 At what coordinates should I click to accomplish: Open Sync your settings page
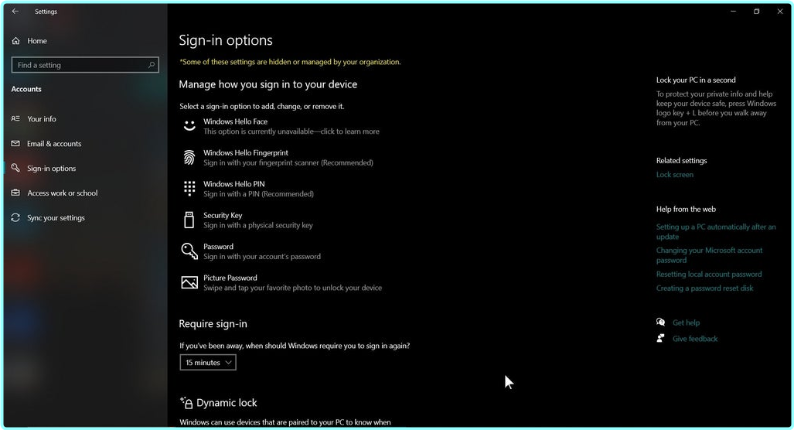point(56,218)
